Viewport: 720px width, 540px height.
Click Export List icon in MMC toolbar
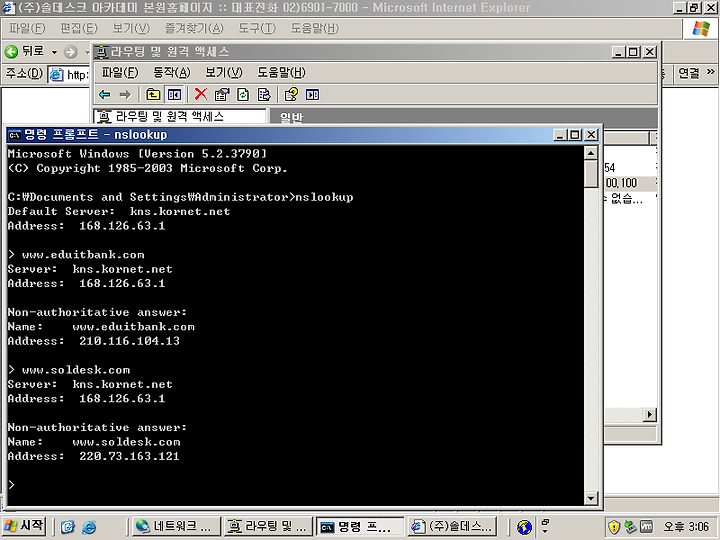point(264,95)
